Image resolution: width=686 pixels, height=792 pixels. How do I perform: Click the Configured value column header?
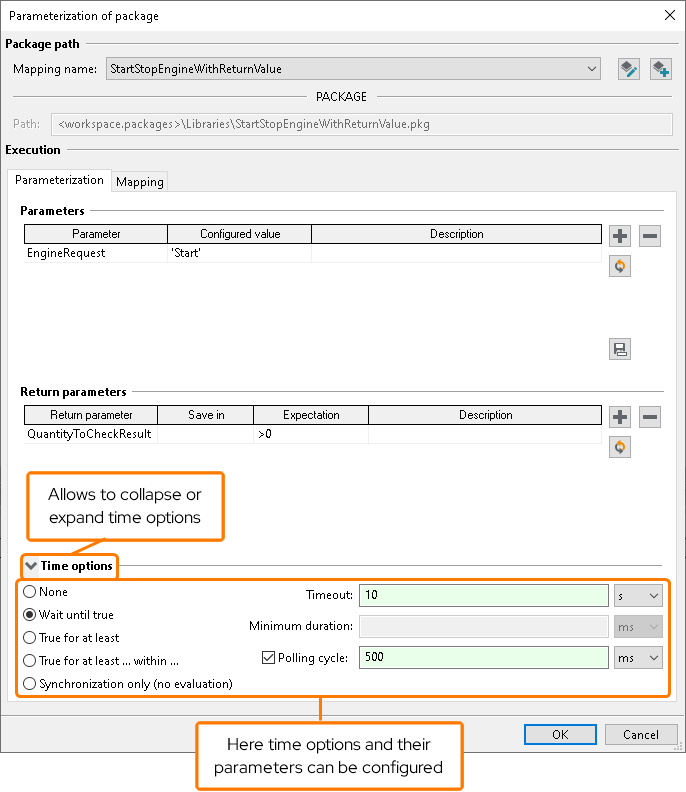[239, 234]
